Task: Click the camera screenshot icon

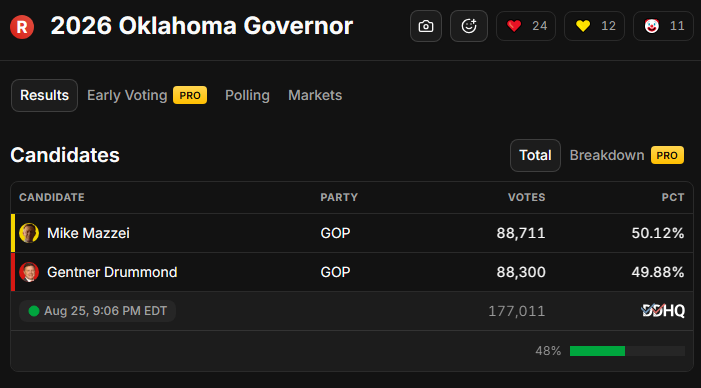Action: coord(426,26)
